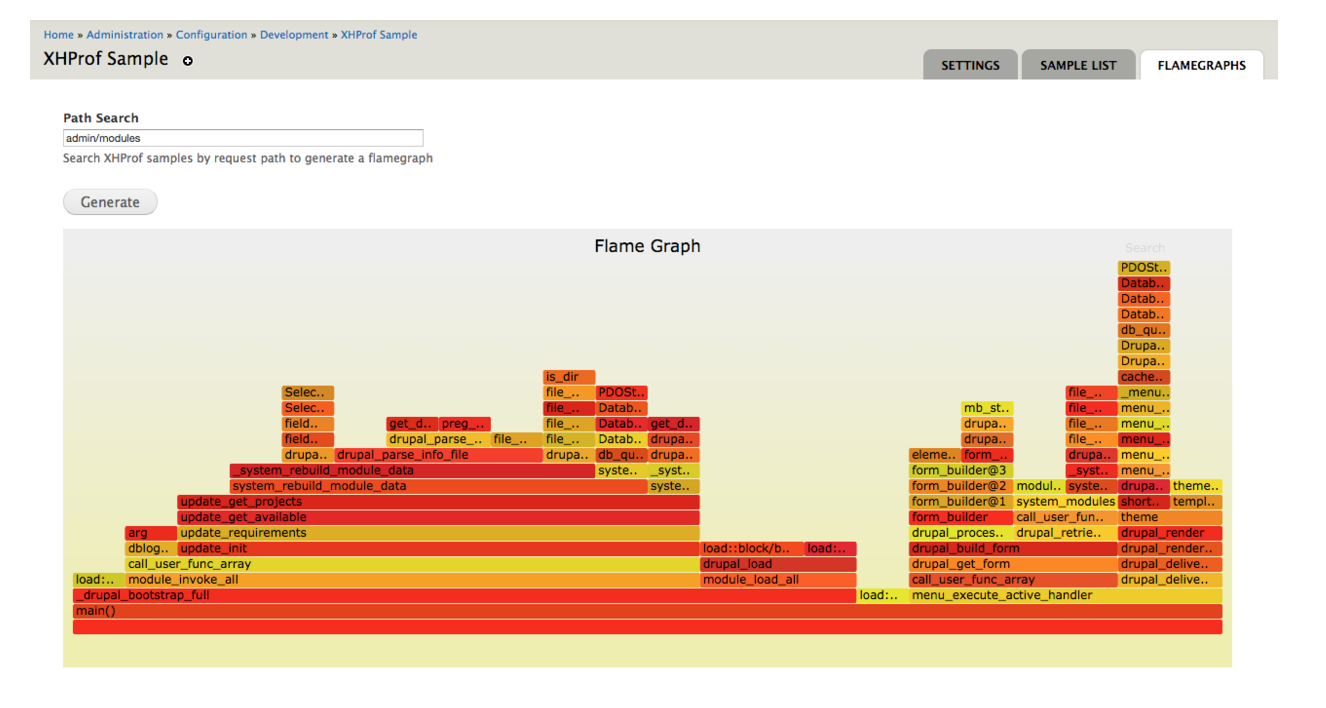Click the menu_execute_active_handler frame
The height and width of the screenshot is (708, 1326).
coord(1066,595)
